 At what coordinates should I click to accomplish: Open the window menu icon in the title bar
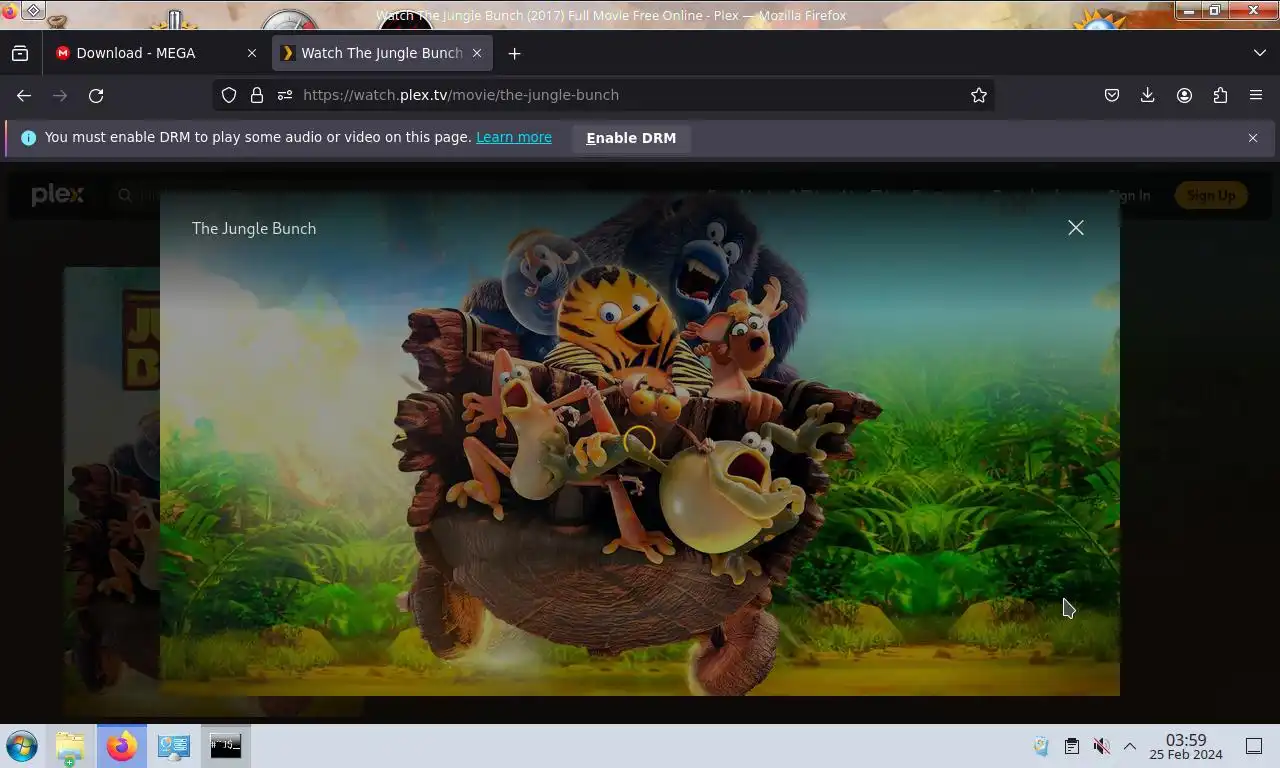tap(10, 11)
